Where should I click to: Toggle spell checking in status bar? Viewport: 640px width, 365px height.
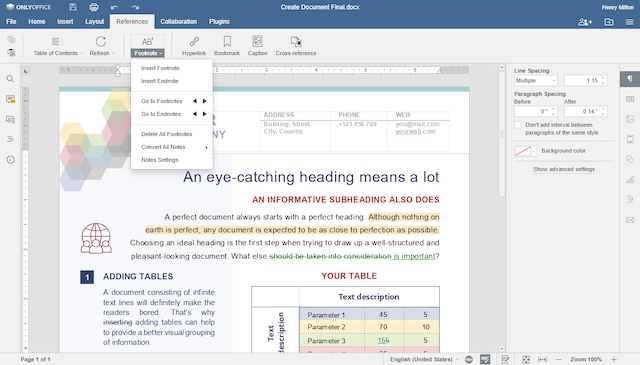pyautogui.click(x=485, y=359)
